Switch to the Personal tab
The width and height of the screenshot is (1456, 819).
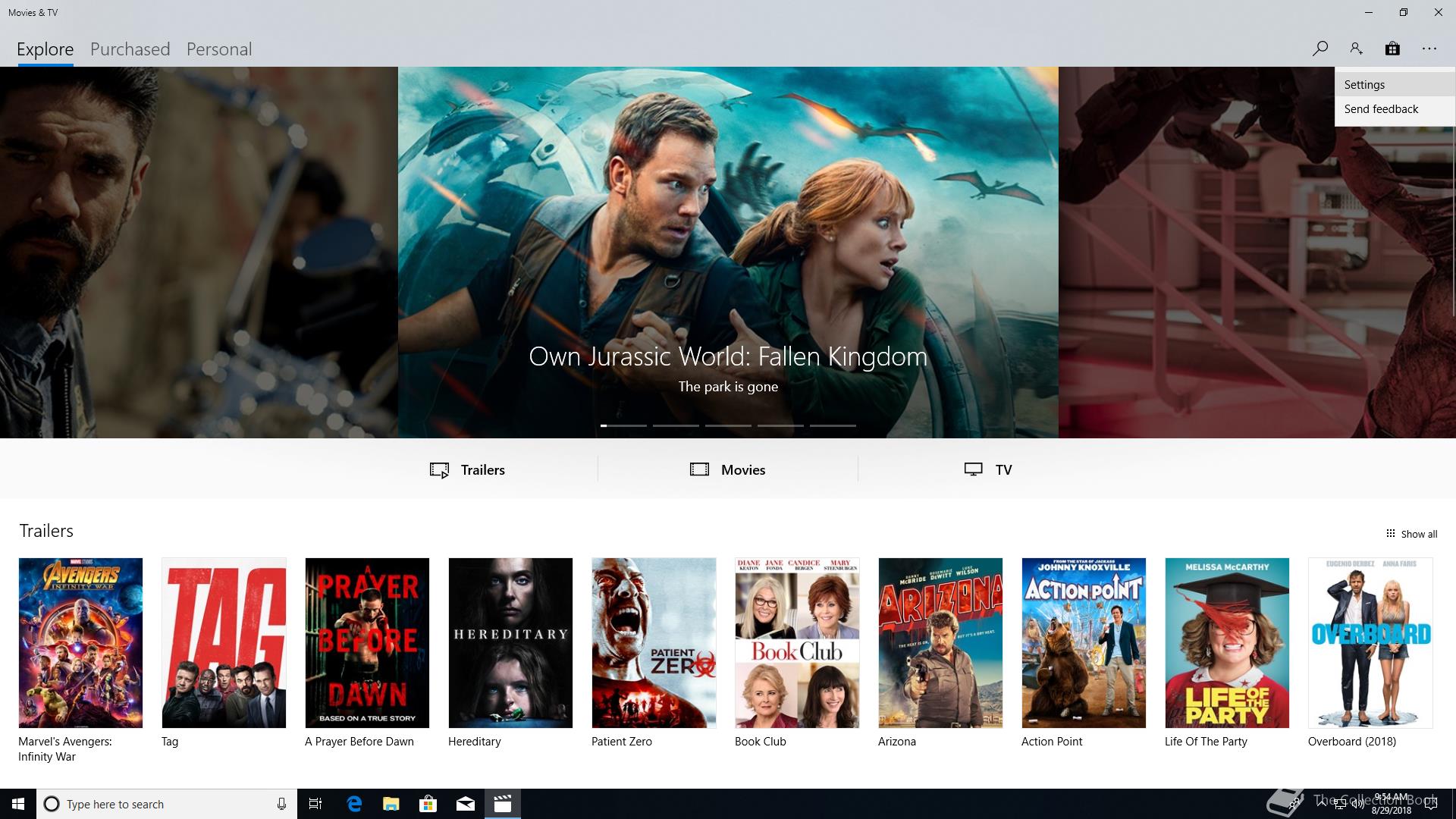[x=219, y=49]
